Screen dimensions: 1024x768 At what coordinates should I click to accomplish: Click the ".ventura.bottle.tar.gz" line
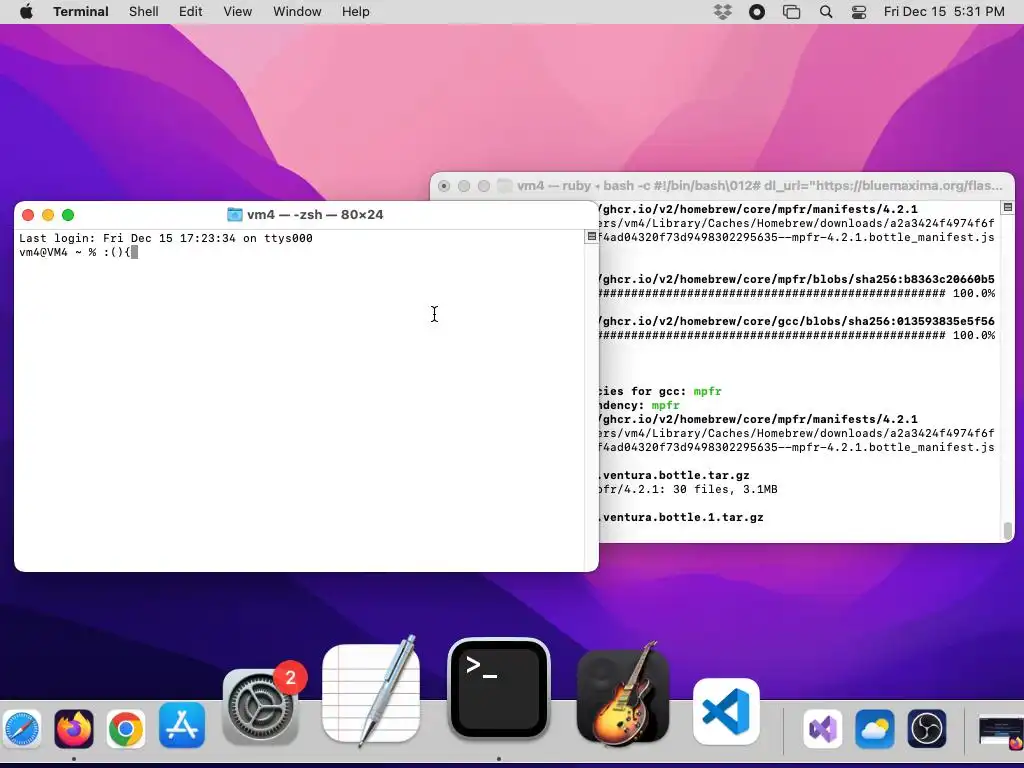tap(674, 475)
